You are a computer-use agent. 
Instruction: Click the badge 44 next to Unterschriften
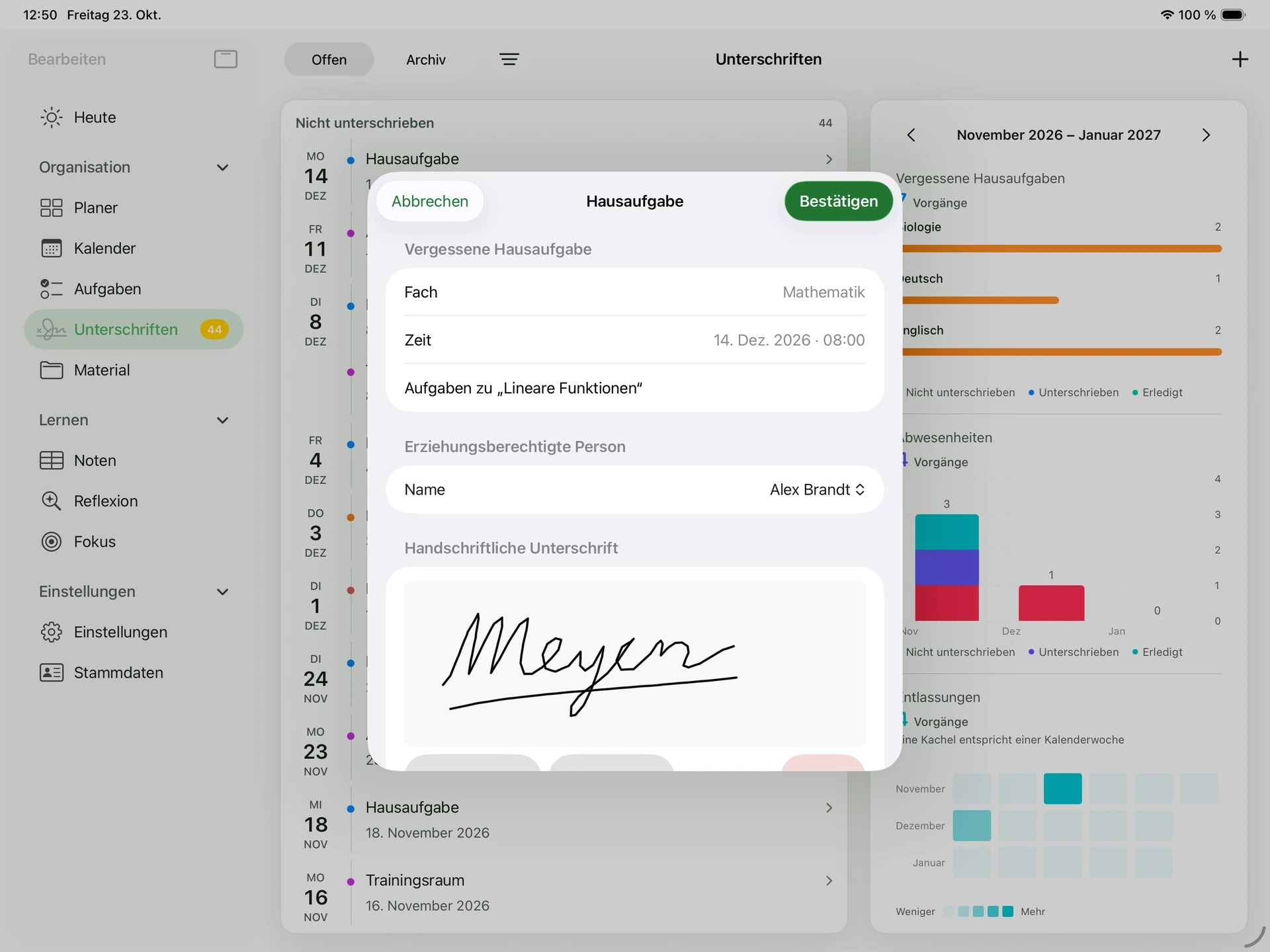coord(214,330)
